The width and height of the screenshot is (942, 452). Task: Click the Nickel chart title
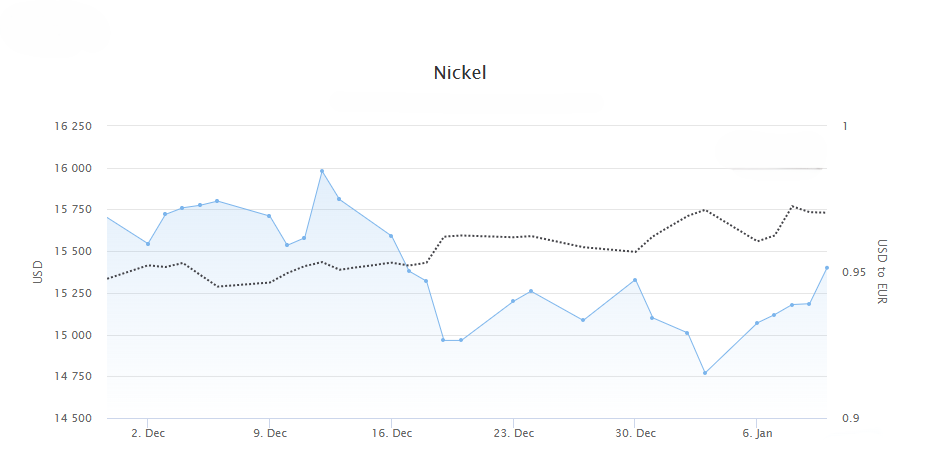[x=460, y=73]
